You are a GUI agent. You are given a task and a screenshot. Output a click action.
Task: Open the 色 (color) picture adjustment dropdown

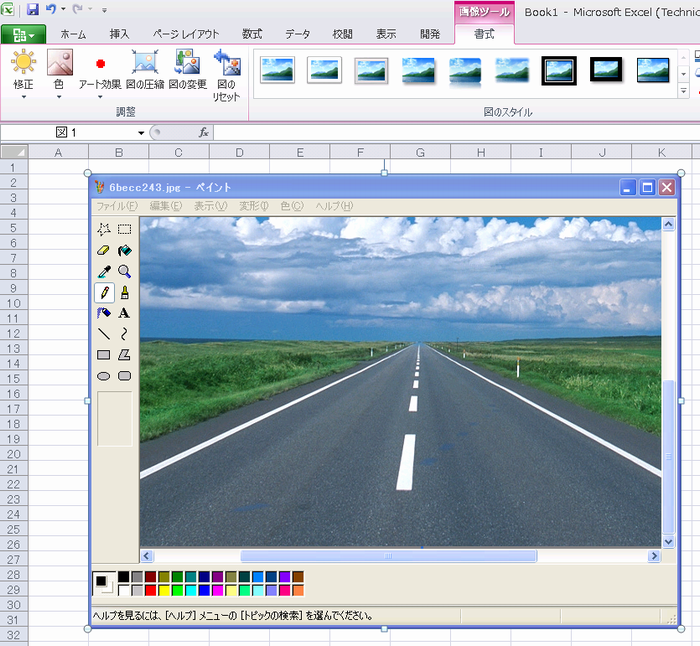coord(59,74)
